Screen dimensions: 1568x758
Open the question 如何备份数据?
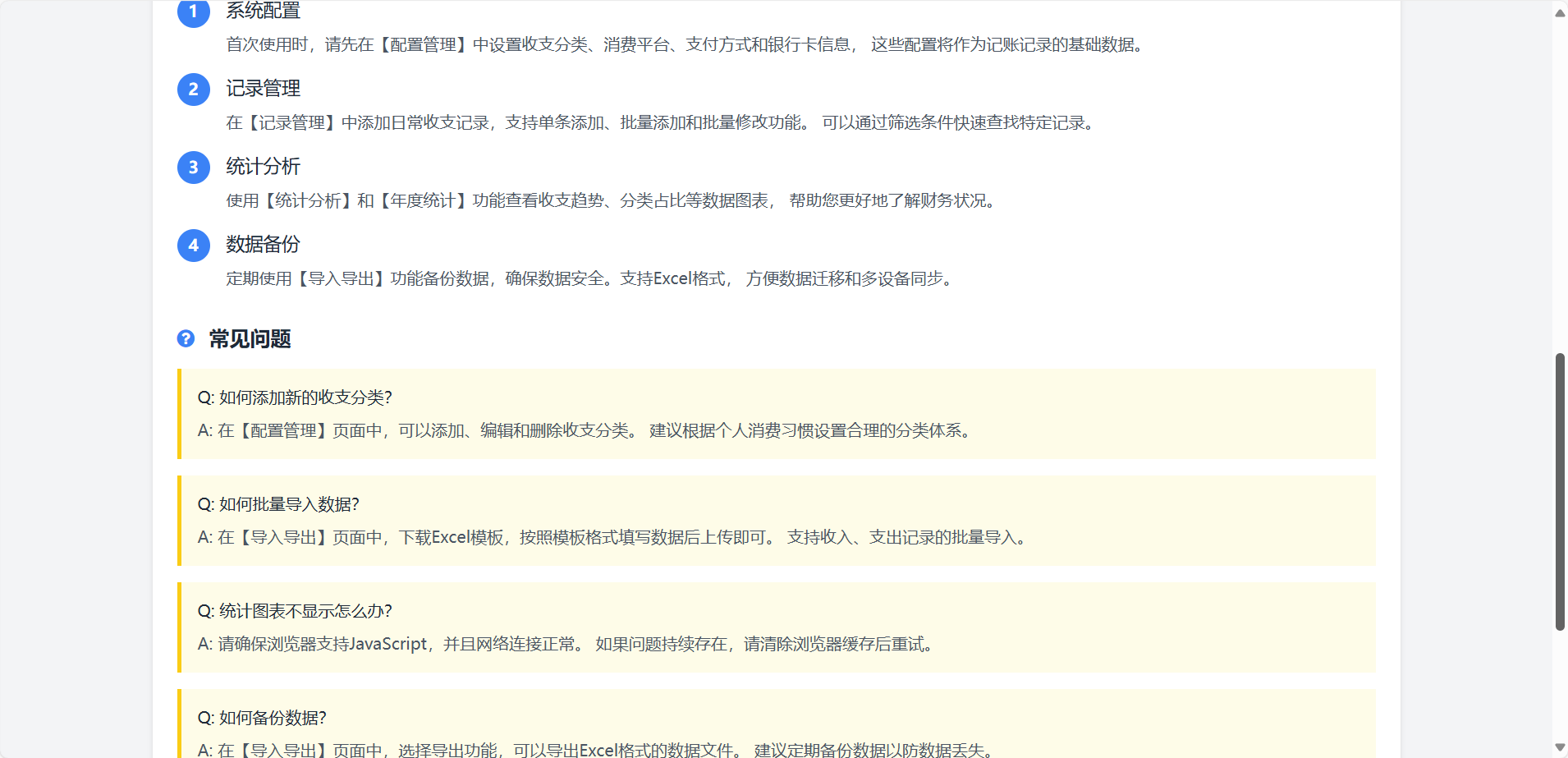click(x=262, y=718)
